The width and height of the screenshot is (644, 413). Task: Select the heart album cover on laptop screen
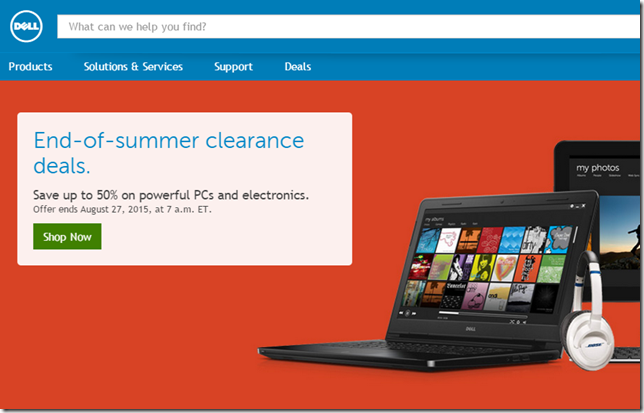pos(505,268)
